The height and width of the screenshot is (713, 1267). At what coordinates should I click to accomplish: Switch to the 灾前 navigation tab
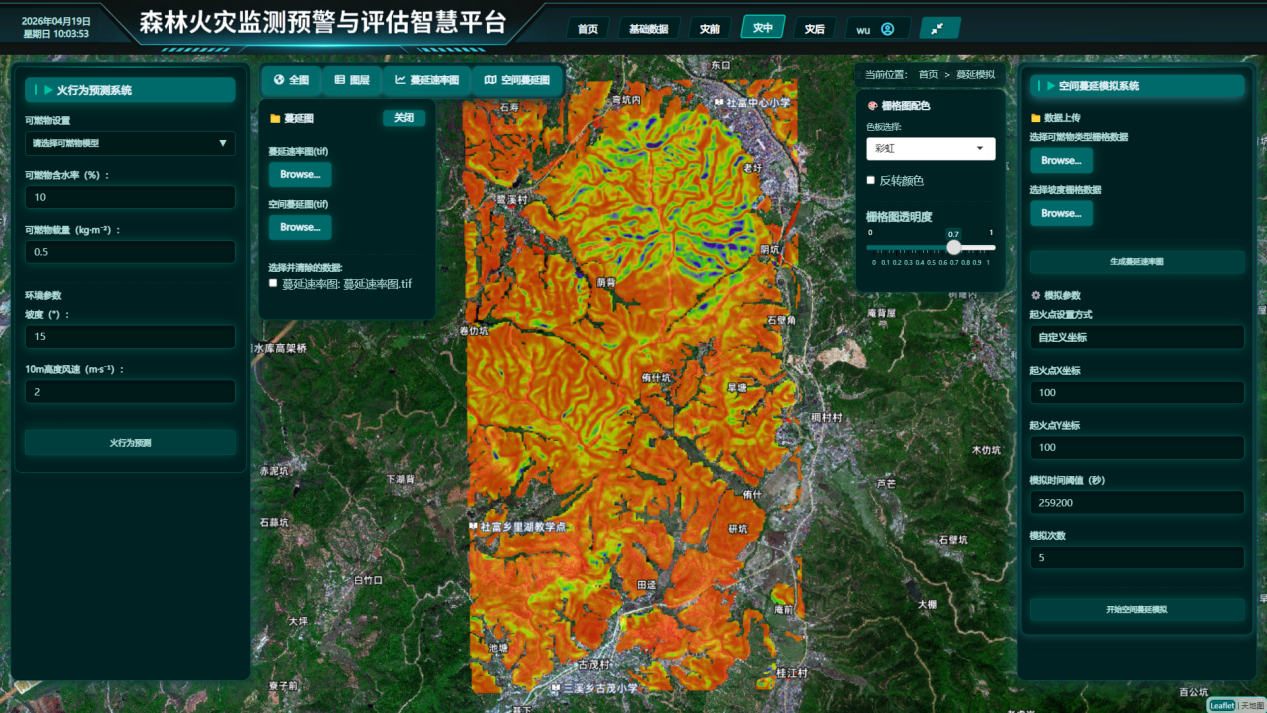click(709, 29)
